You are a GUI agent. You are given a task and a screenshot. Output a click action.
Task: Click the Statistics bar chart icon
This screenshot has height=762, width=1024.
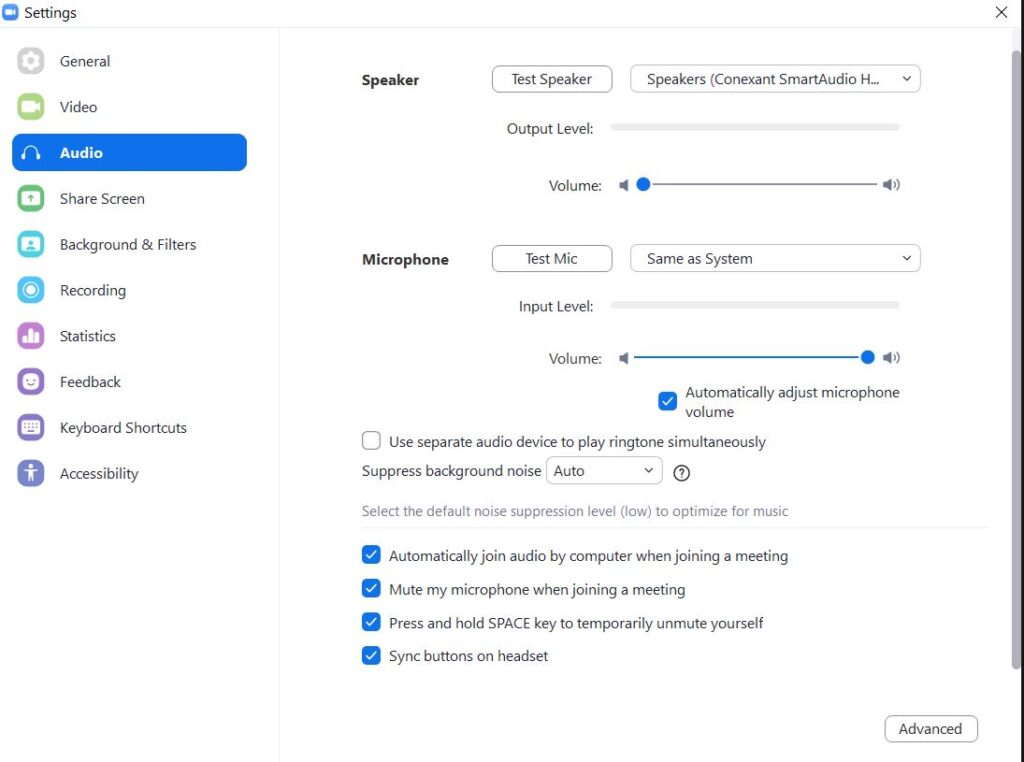point(31,336)
